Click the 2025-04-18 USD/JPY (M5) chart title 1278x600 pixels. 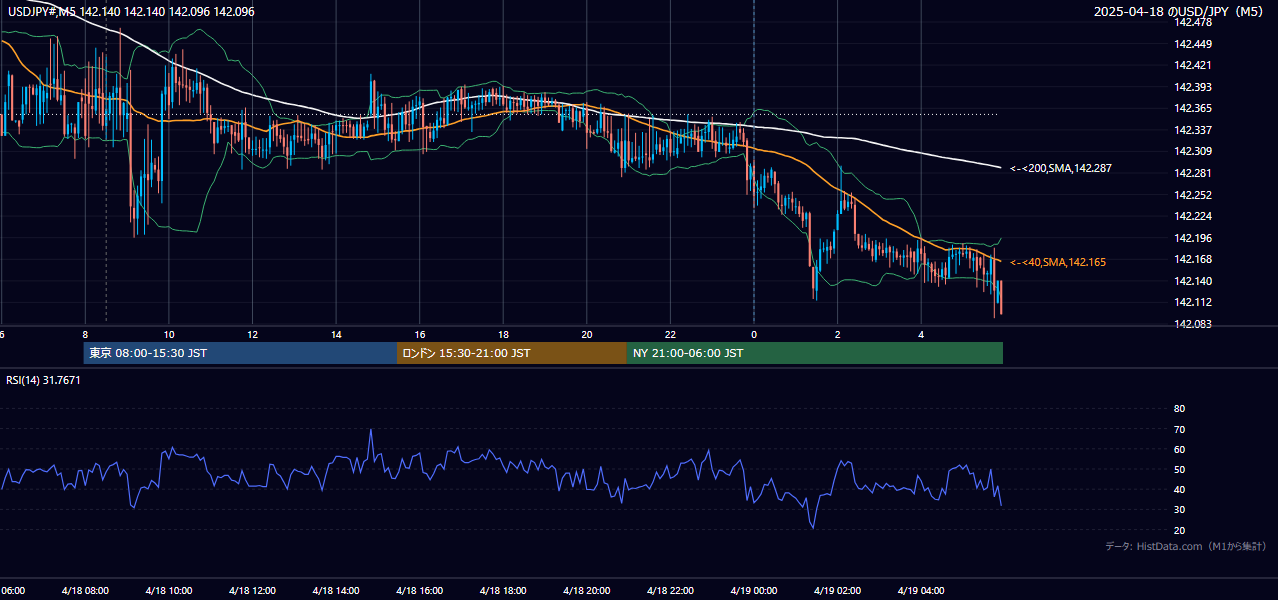[x=1180, y=11]
